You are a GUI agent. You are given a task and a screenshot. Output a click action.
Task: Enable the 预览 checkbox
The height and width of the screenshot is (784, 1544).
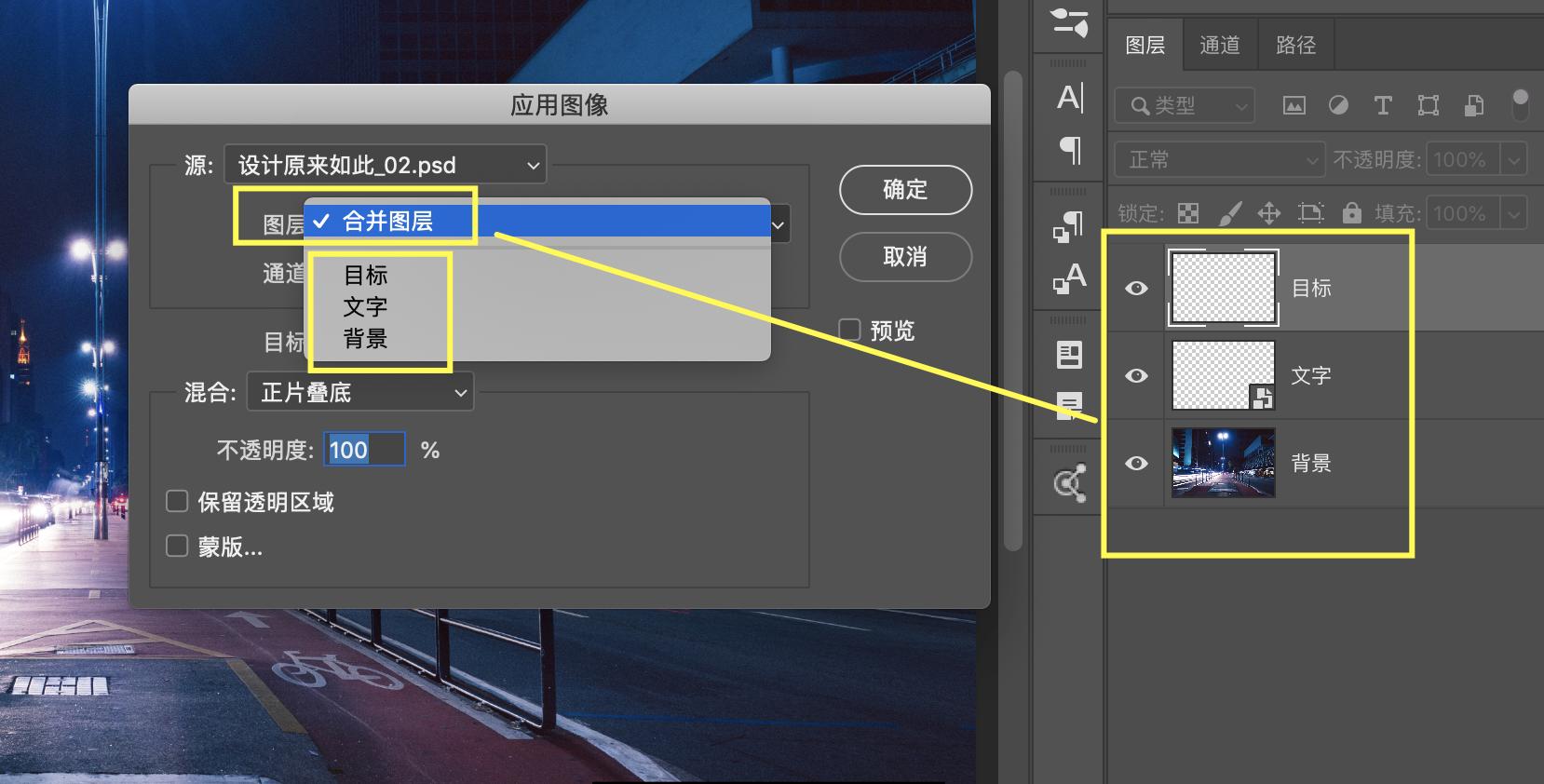point(849,330)
